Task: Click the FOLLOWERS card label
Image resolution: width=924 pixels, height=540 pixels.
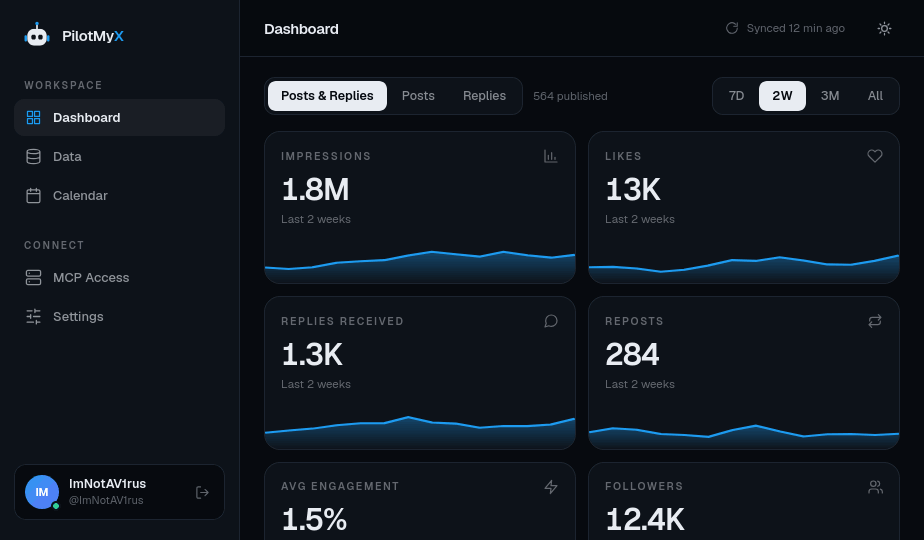Action: [x=644, y=486]
